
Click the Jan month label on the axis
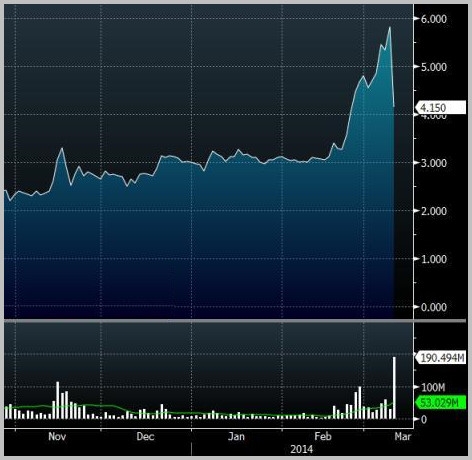click(236, 437)
